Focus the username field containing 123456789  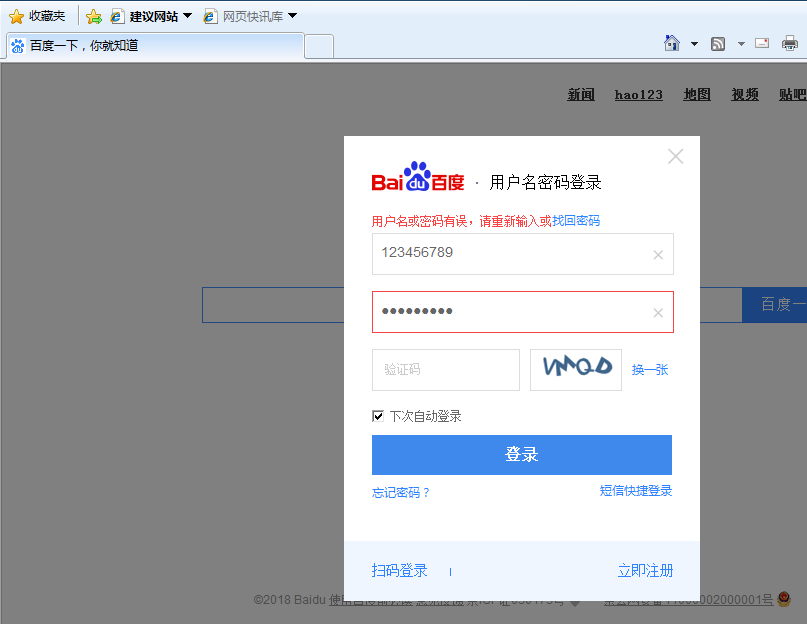tap(522, 254)
